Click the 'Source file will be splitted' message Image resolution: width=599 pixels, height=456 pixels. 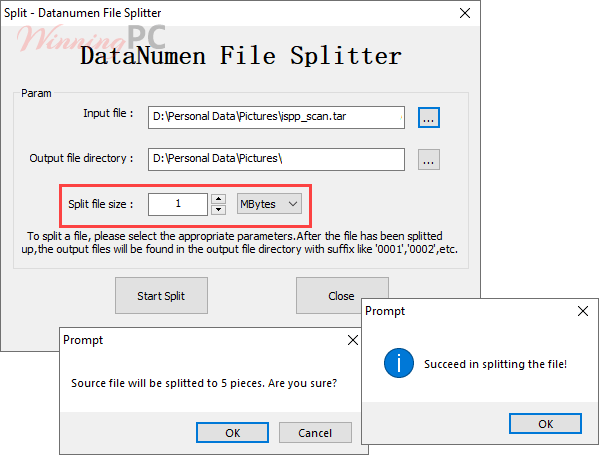tap(204, 383)
